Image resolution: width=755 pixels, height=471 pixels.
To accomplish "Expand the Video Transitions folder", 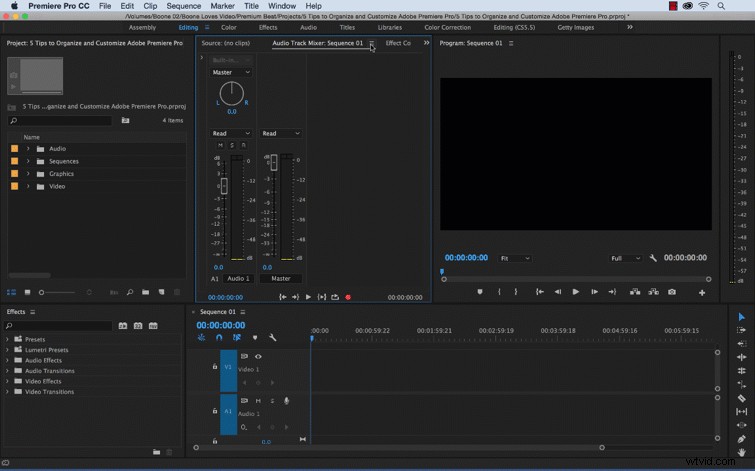I will click(x=7, y=392).
